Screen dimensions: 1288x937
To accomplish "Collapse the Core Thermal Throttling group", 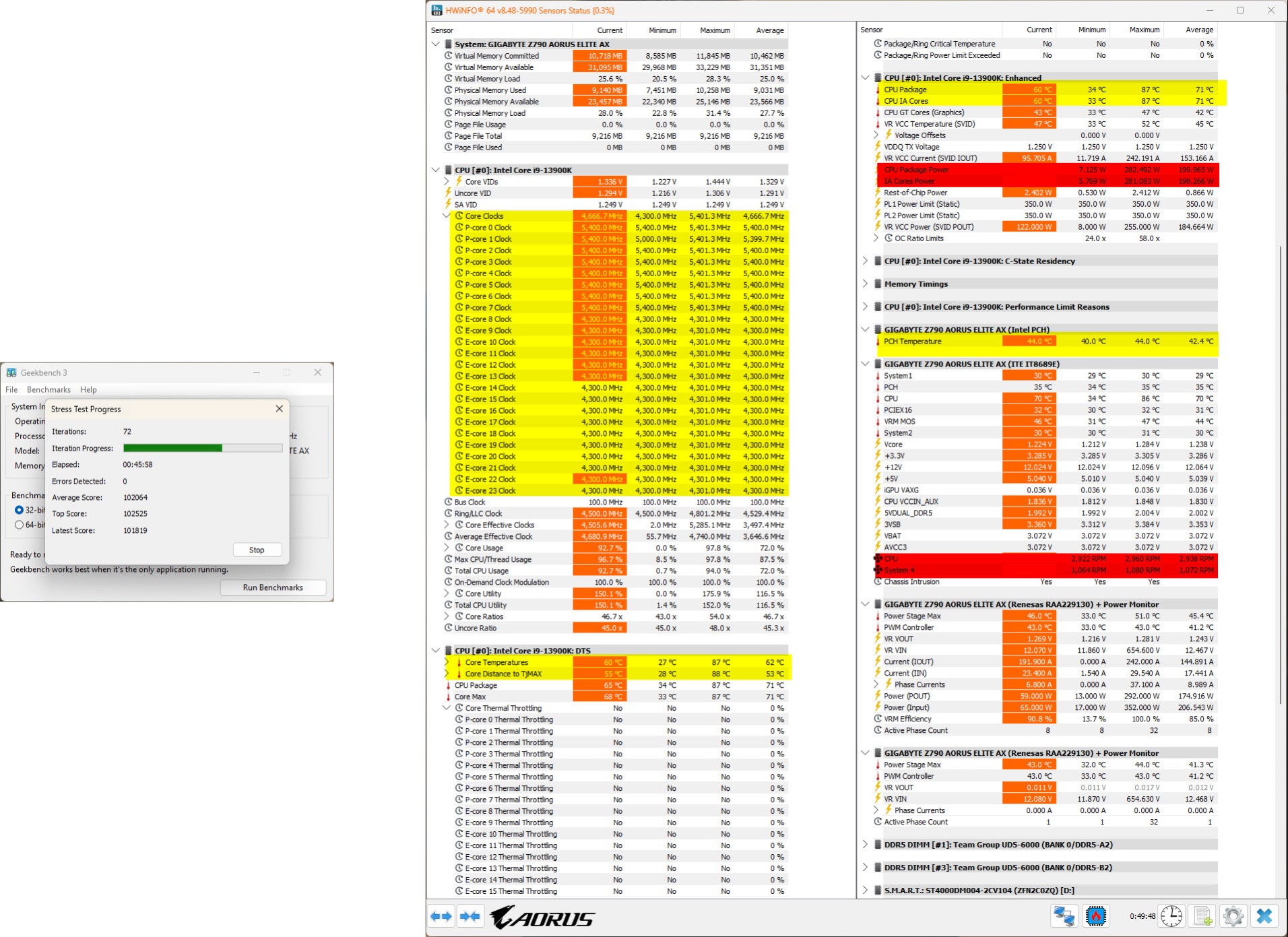I will pyautogui.click(x=447, y=708).
